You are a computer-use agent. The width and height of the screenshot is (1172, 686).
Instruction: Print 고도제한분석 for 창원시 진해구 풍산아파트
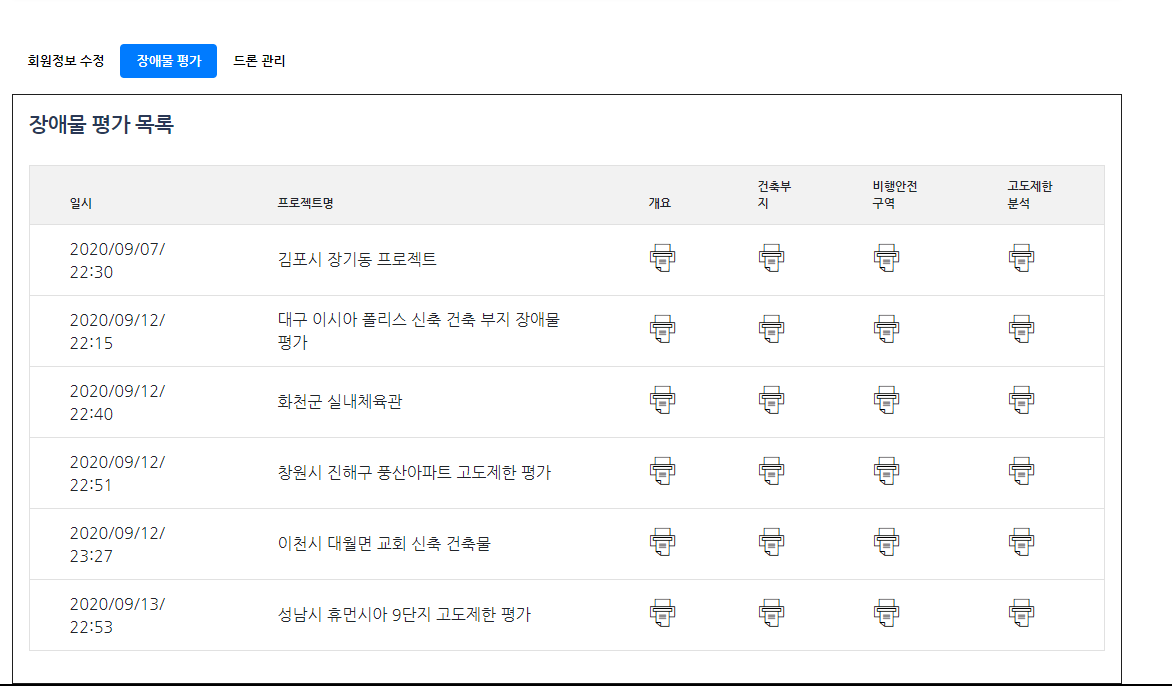click(x=1021, y=471)
